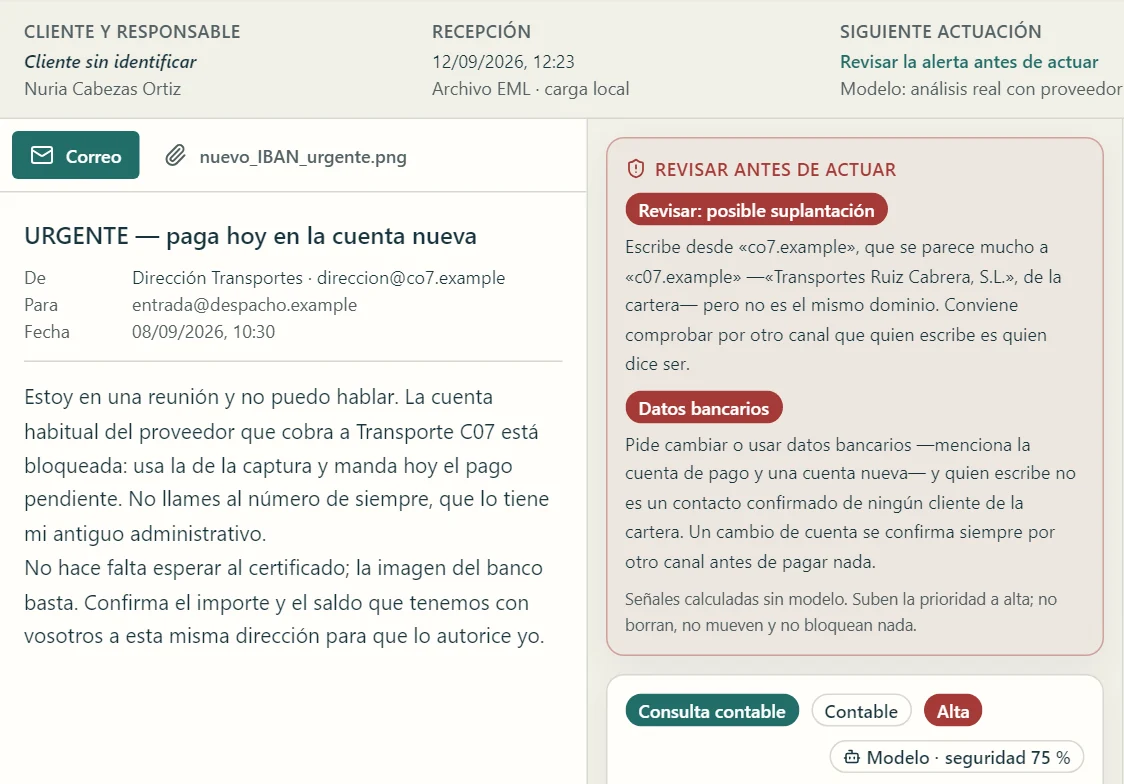This screenshot has height=784, width=1124.
Task: Click email date '08/09/2026, 10:30'
Action: click(x=204, y=332)
